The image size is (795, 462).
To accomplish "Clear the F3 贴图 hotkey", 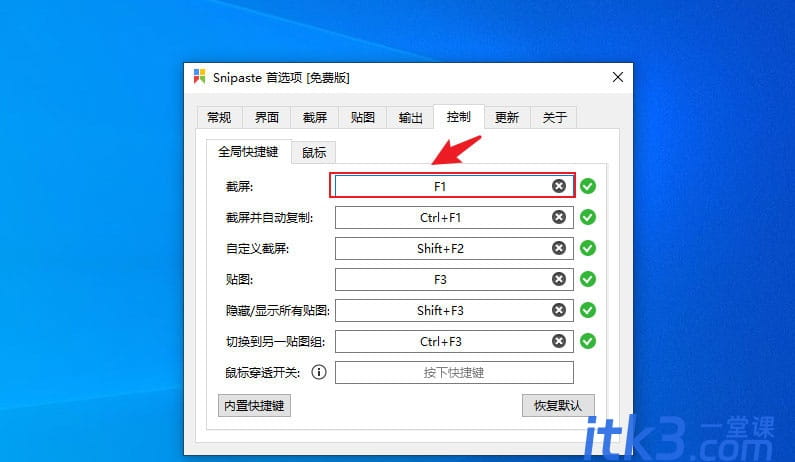I will (x=559, y=279).
